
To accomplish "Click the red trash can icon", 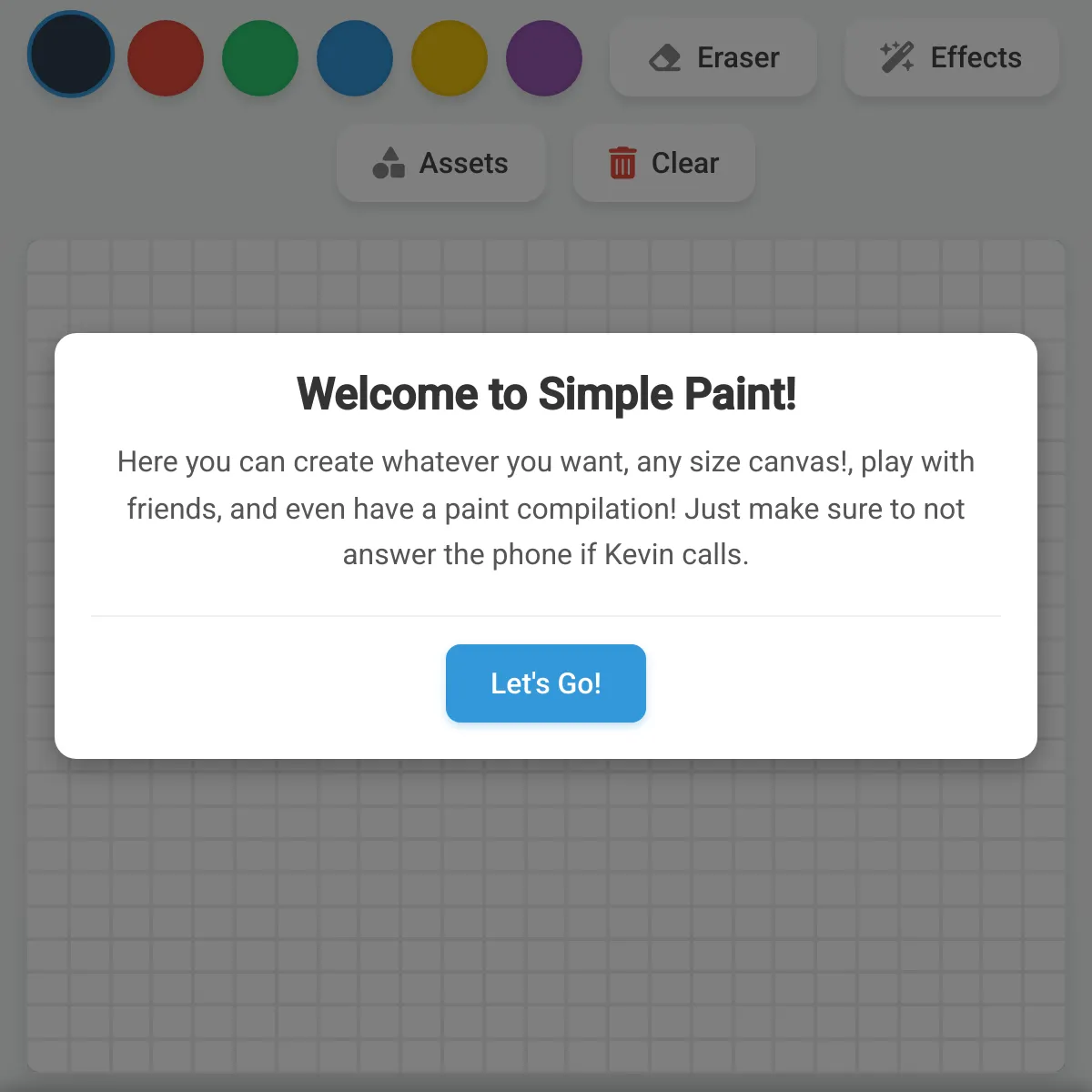I will pyautogui.click(x=622, y=163).
